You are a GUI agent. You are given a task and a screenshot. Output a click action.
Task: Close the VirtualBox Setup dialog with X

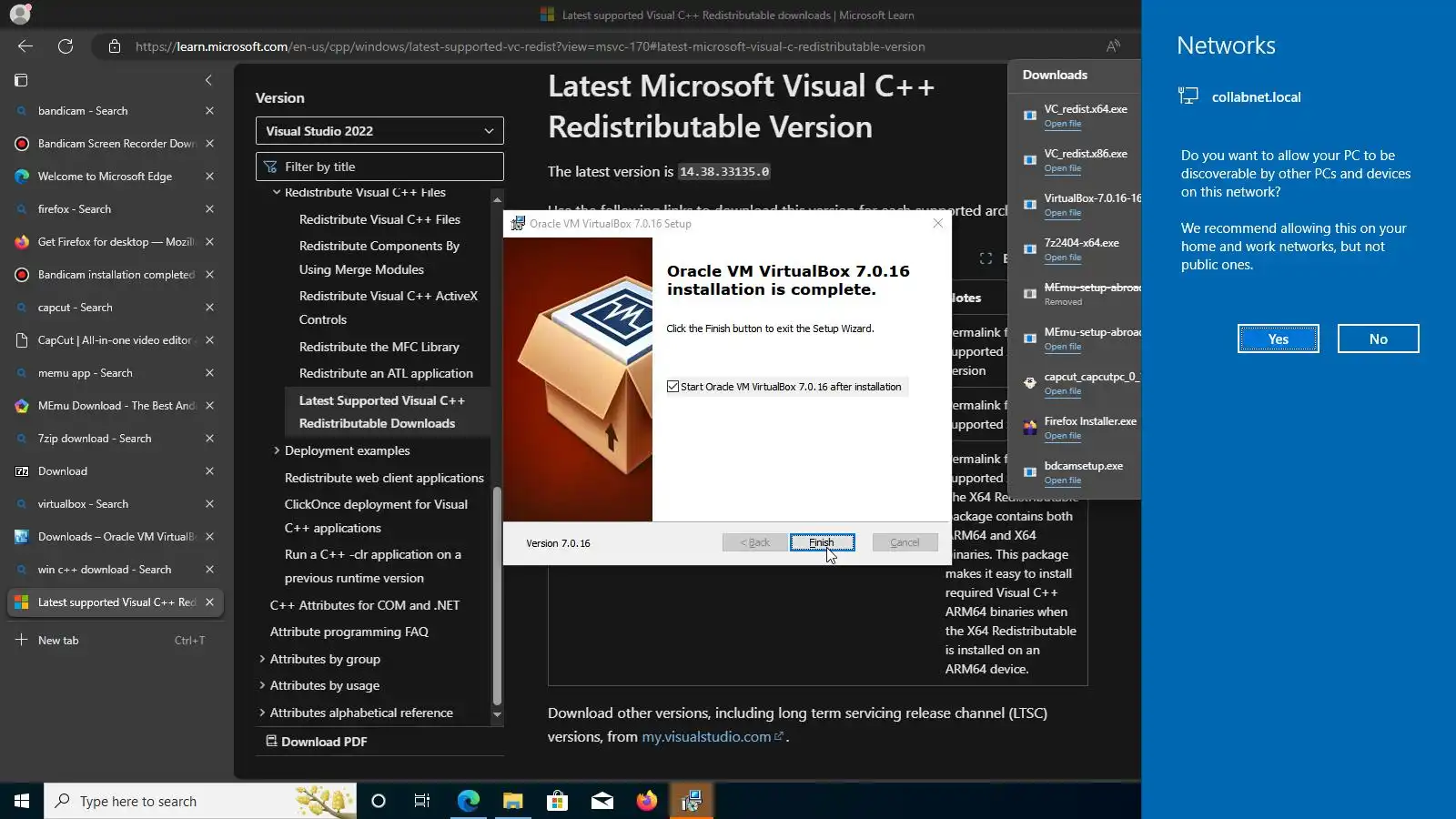point(937,224)
